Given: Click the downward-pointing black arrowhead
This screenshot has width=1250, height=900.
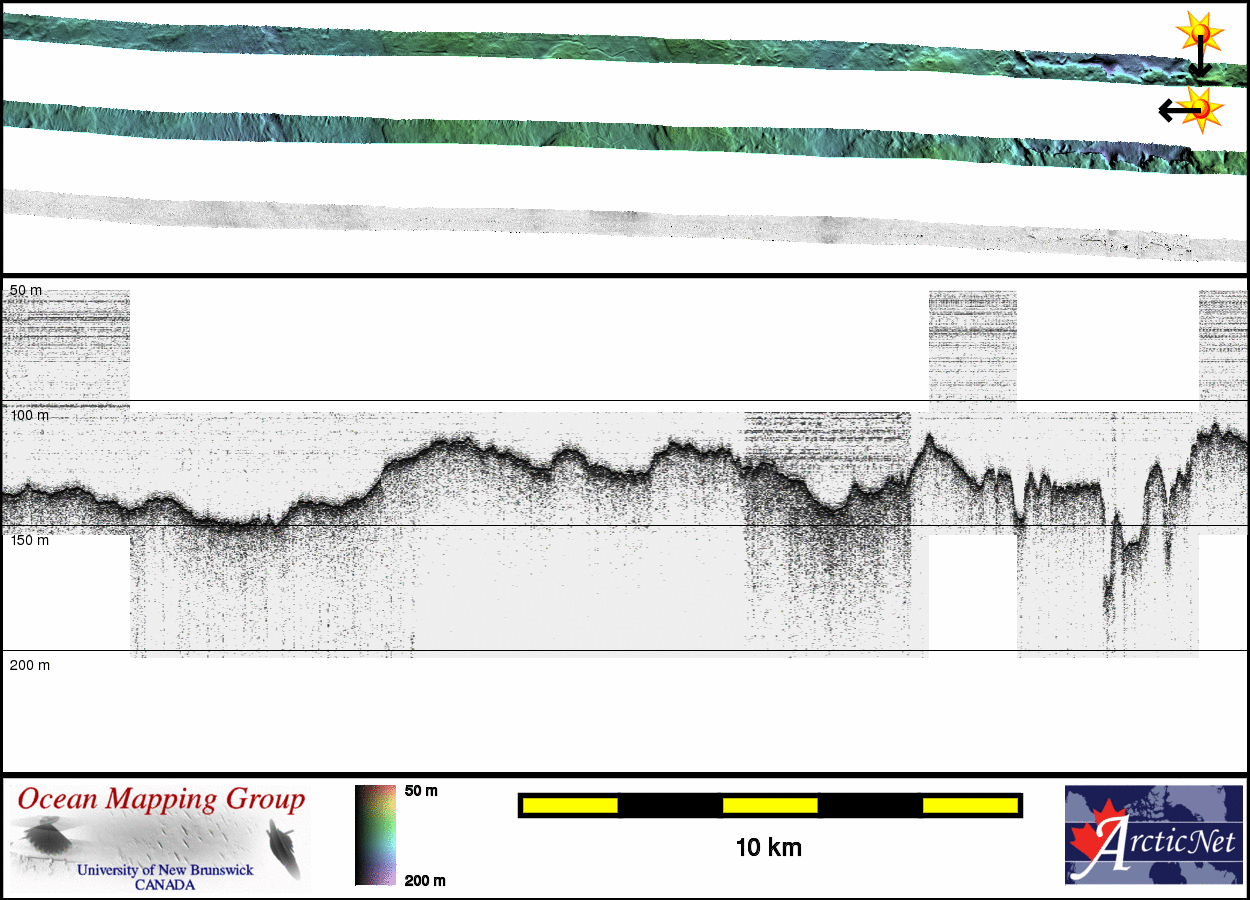Looking at the screenshot, I should [1200, 71].
